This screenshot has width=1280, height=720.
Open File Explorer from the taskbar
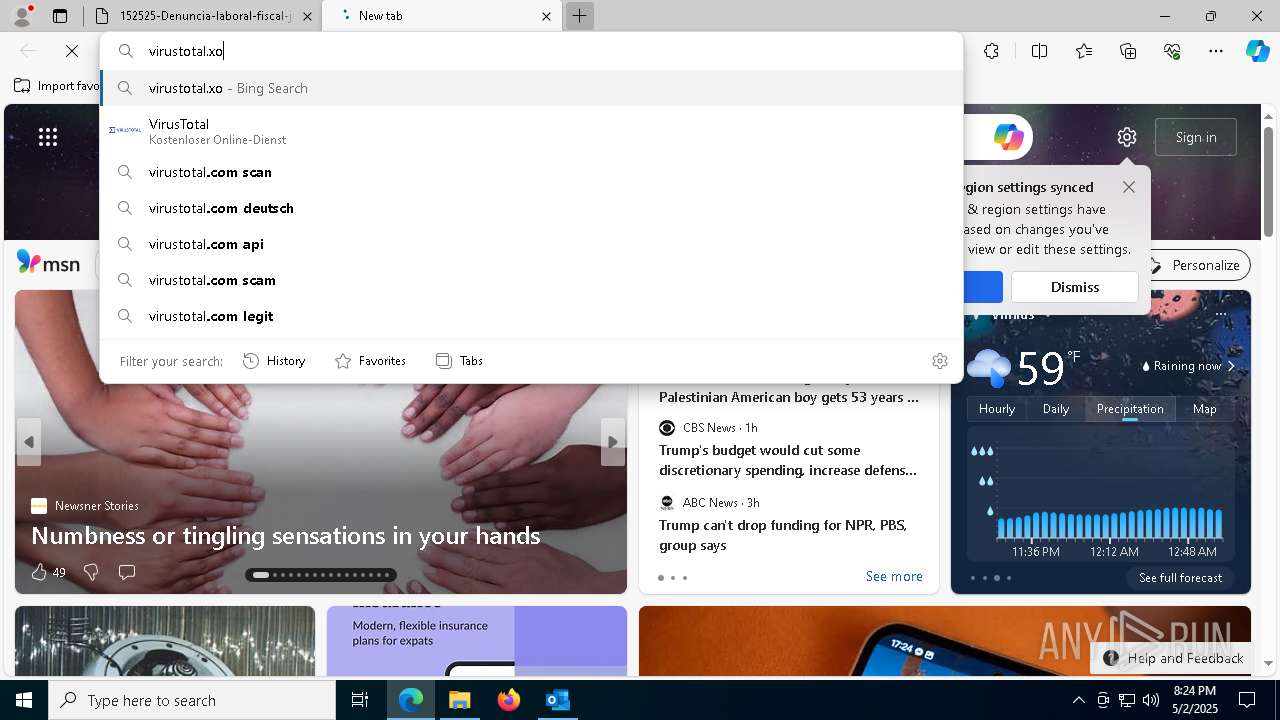click(x=459, y=700)
